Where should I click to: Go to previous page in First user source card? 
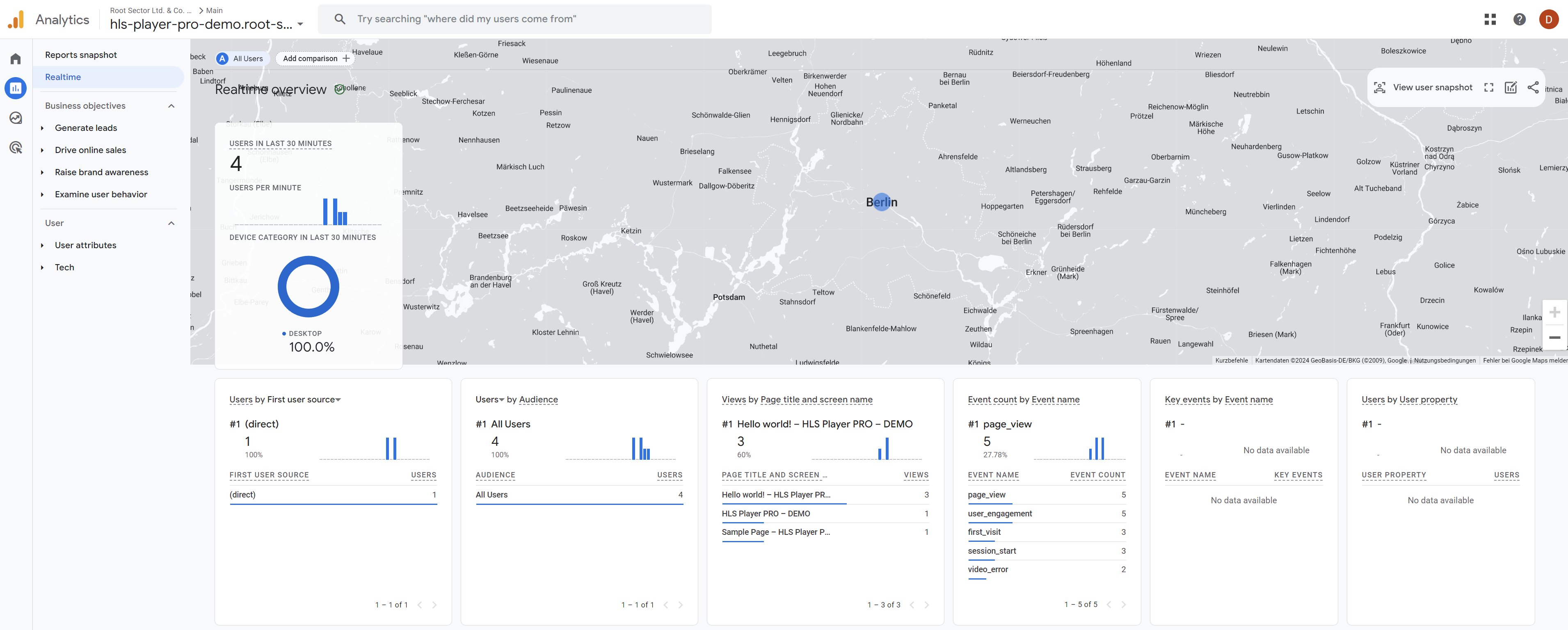click(x=419, y=605)
